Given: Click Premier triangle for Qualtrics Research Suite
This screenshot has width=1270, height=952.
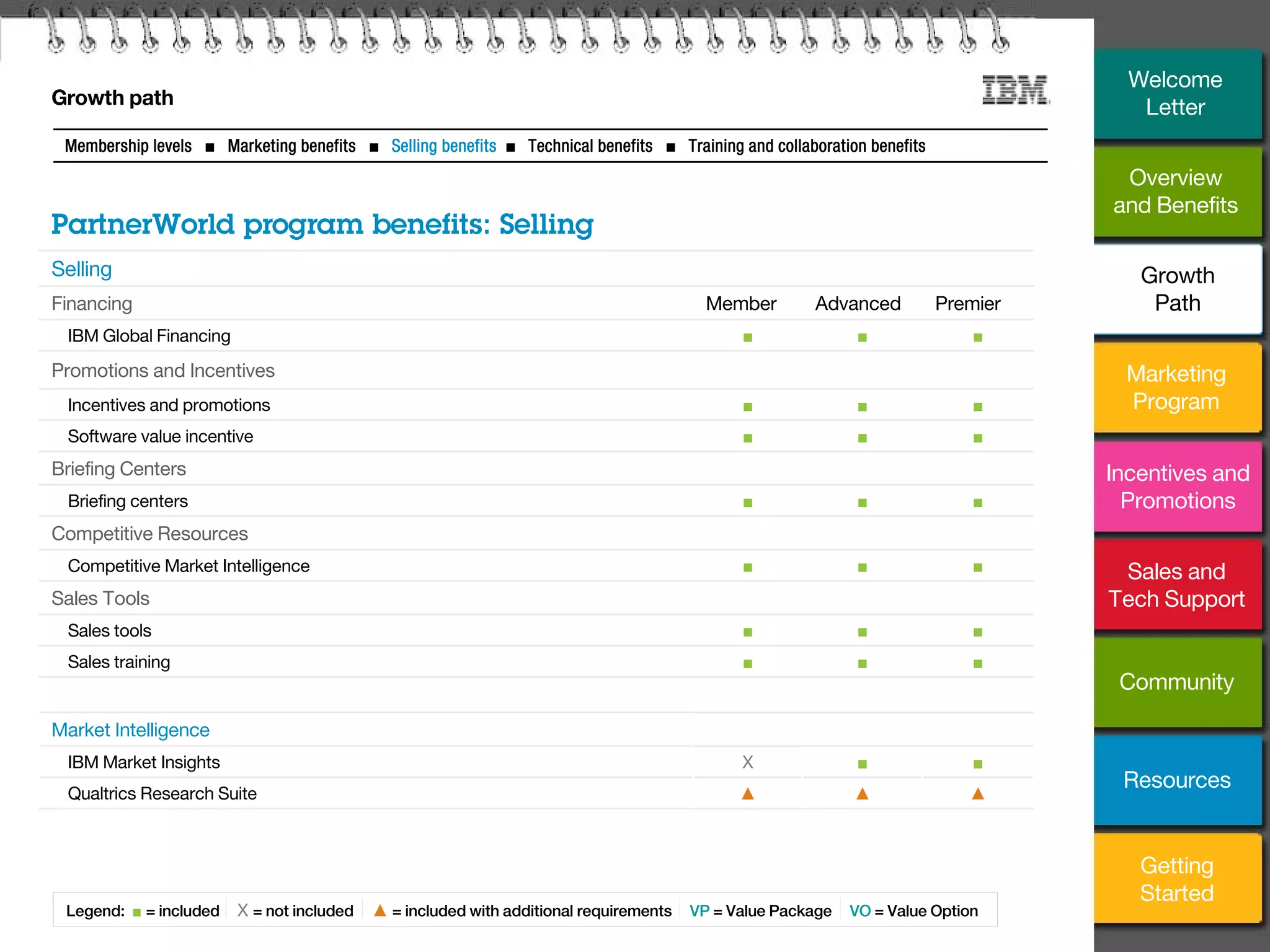Looking at the screenshot, I should [978, 794].
